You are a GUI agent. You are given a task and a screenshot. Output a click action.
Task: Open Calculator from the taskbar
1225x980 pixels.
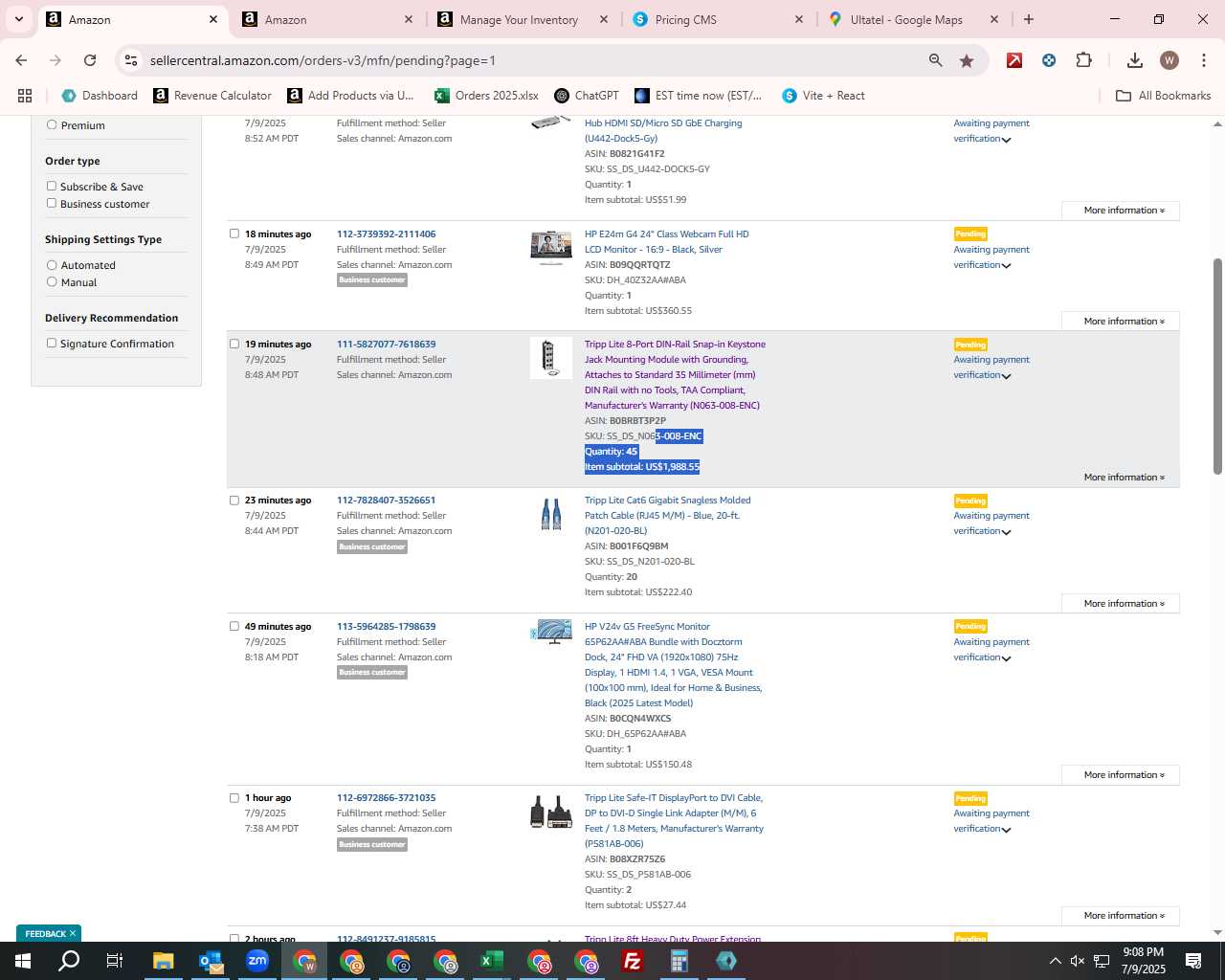coord(679,961)
